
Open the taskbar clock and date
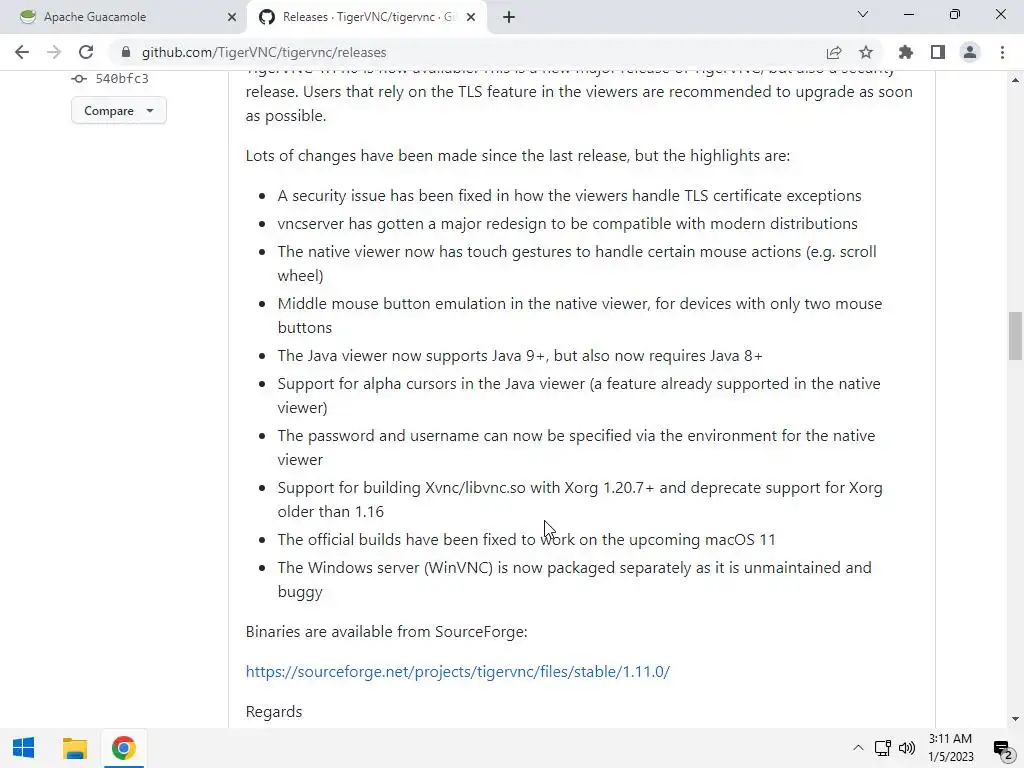point(950,748)
